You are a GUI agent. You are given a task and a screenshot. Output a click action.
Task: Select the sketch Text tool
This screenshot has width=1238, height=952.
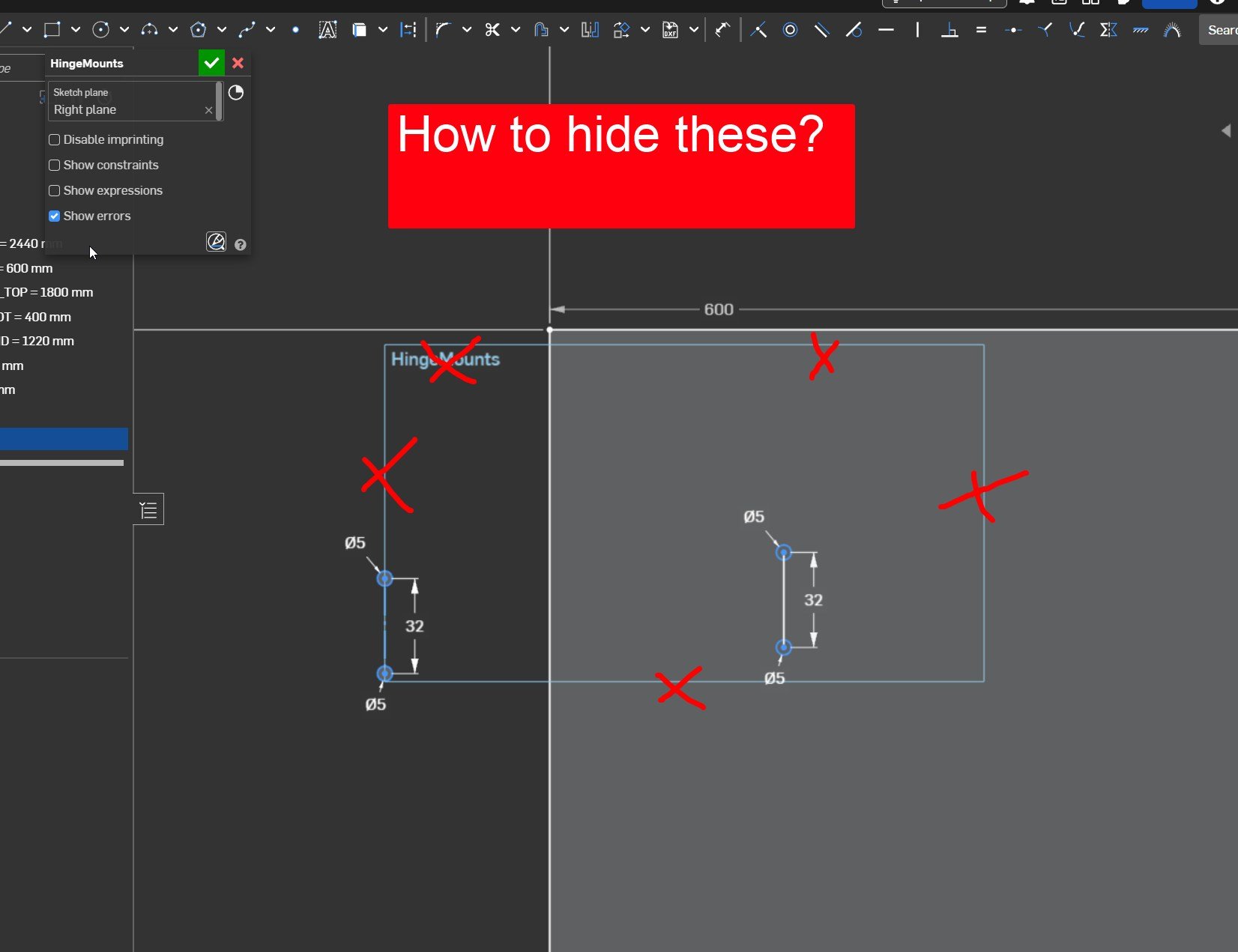click(327, 29)
